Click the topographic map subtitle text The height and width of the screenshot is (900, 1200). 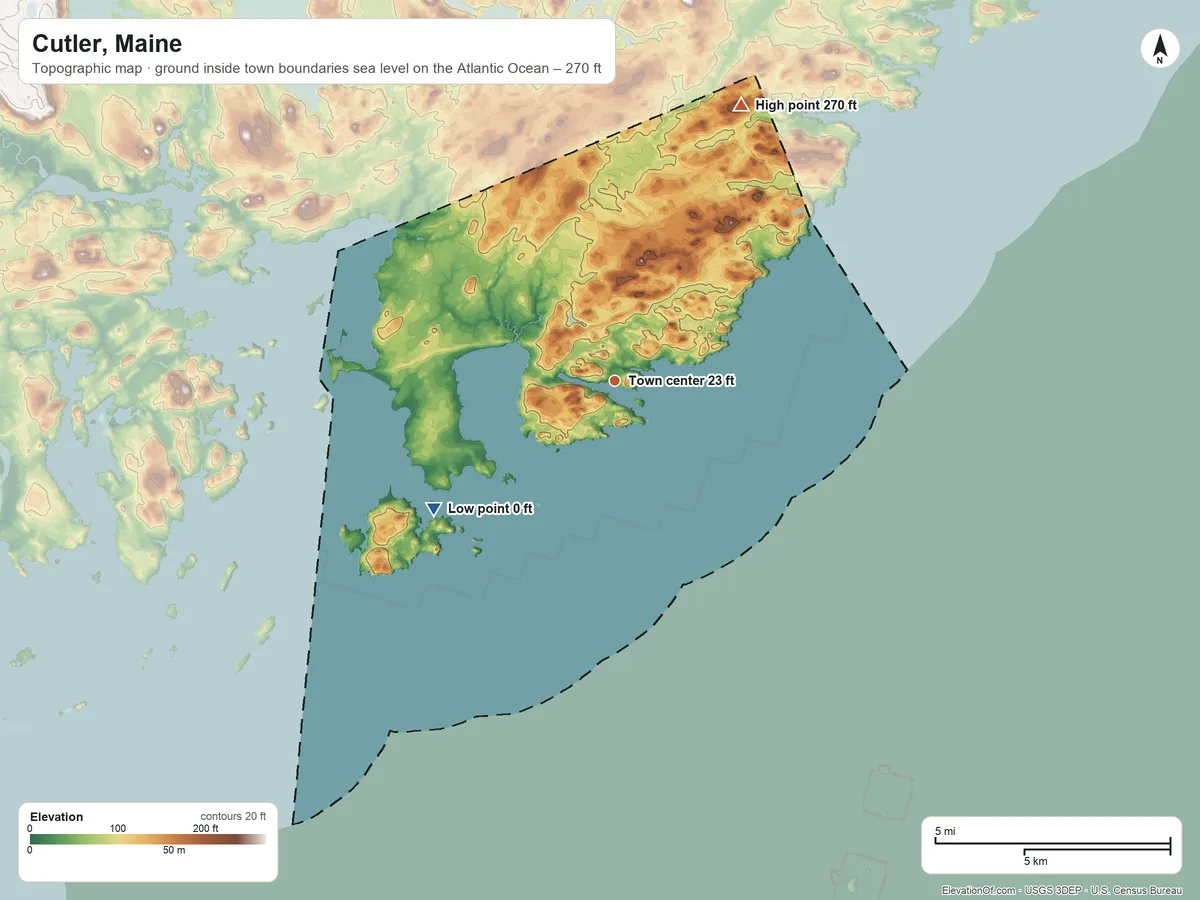[x=316, y=71]
